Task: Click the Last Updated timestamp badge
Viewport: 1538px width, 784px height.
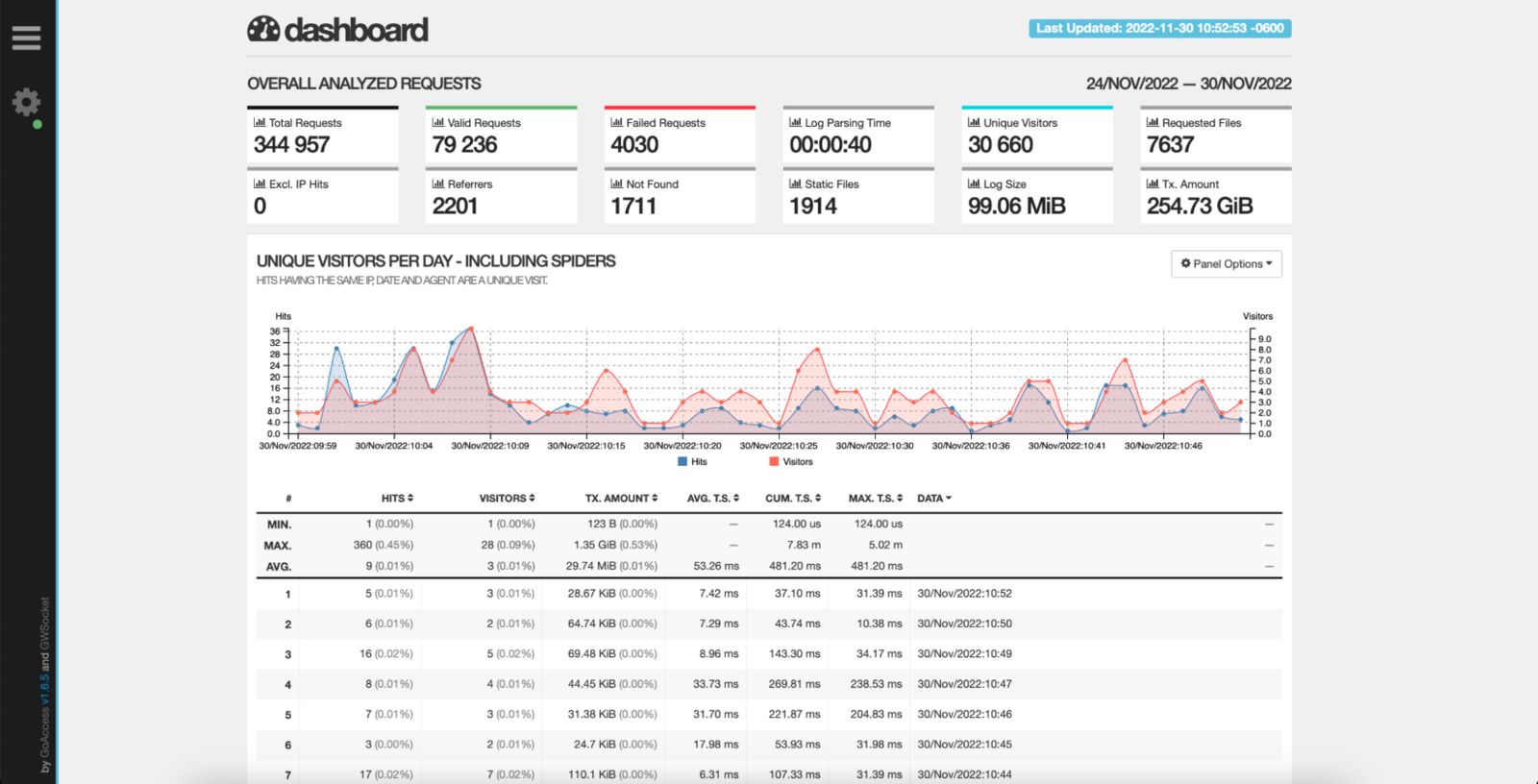Action: pyautogui.click(x=1159, y=28)
